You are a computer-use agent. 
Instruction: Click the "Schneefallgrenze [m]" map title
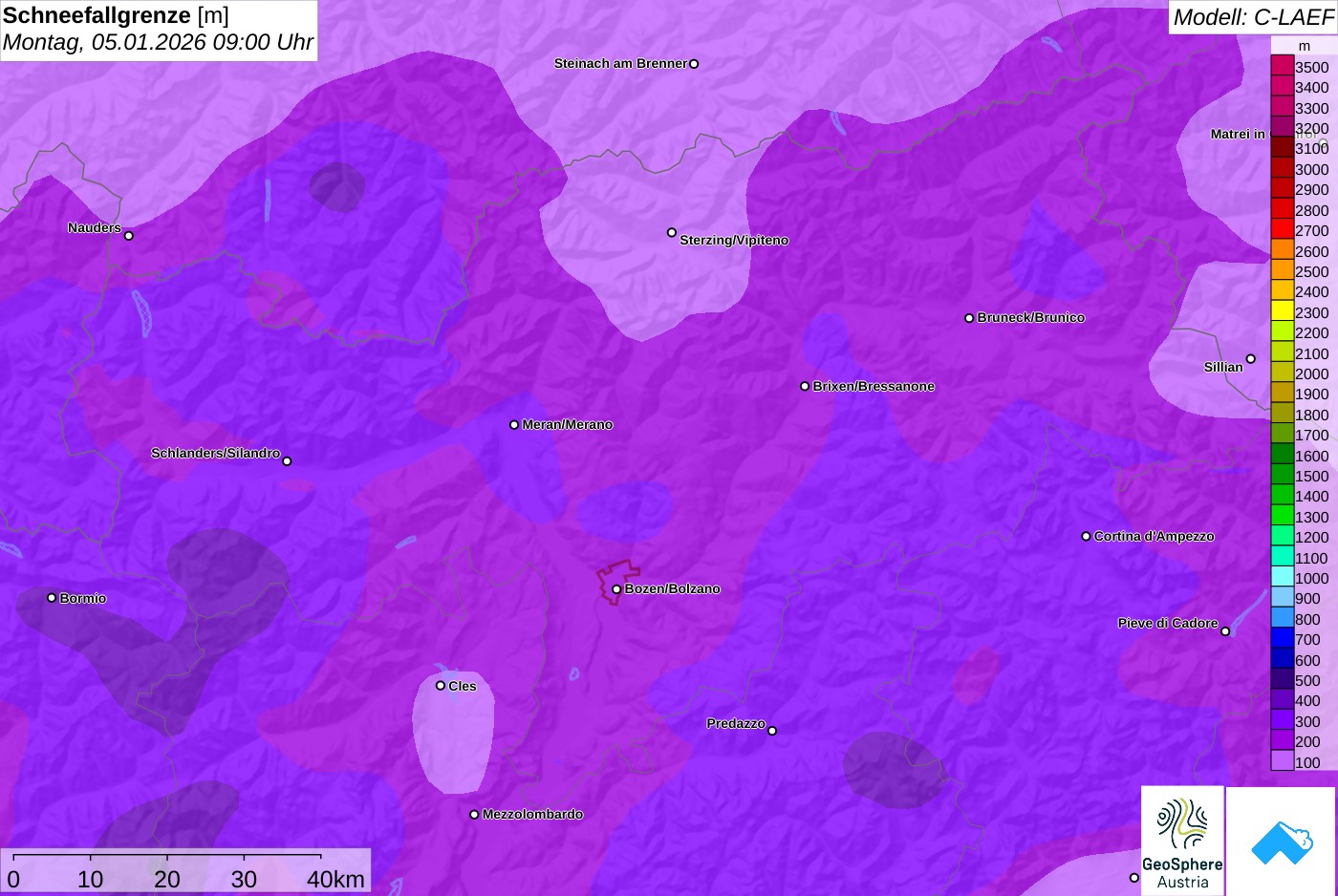tap(116, 15)
